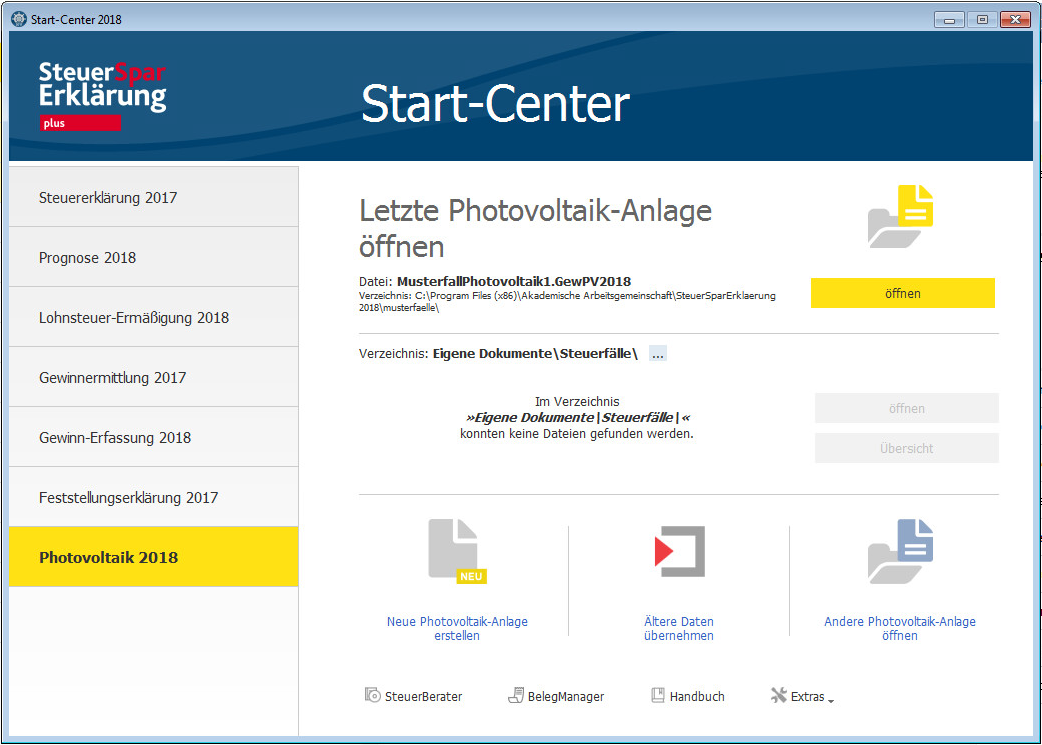Click Neue Photovoltaik-Anlage erstellen link
This screenshot has height=745, width=1042.
pos(457,628)
